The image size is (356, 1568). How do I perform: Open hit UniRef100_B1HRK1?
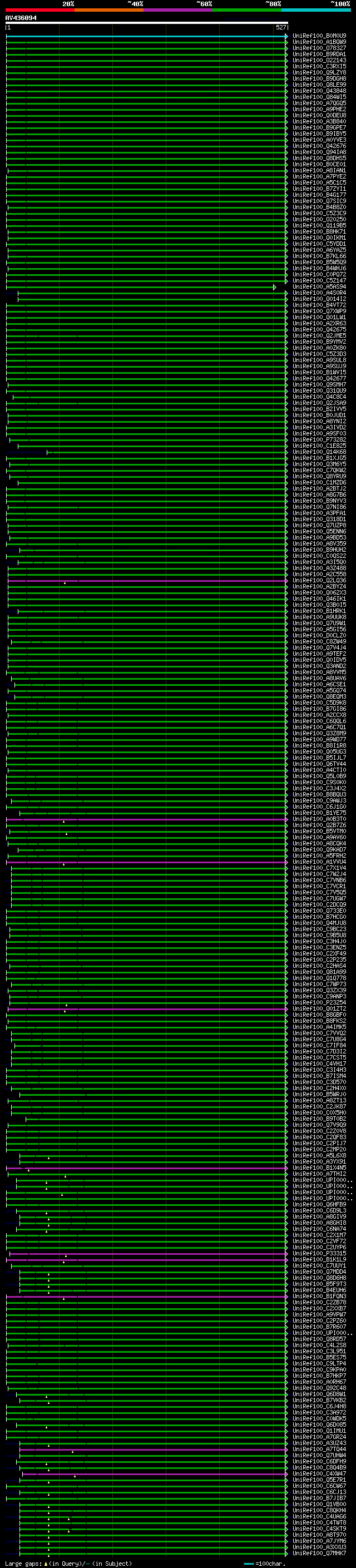319,611
